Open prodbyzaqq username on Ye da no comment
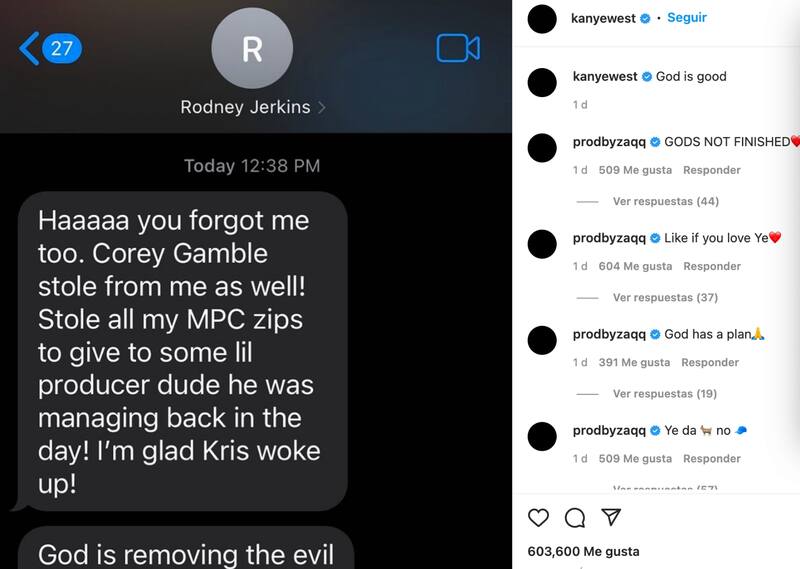800x569 pixels. pyautogui.click(x=609, y=431)
